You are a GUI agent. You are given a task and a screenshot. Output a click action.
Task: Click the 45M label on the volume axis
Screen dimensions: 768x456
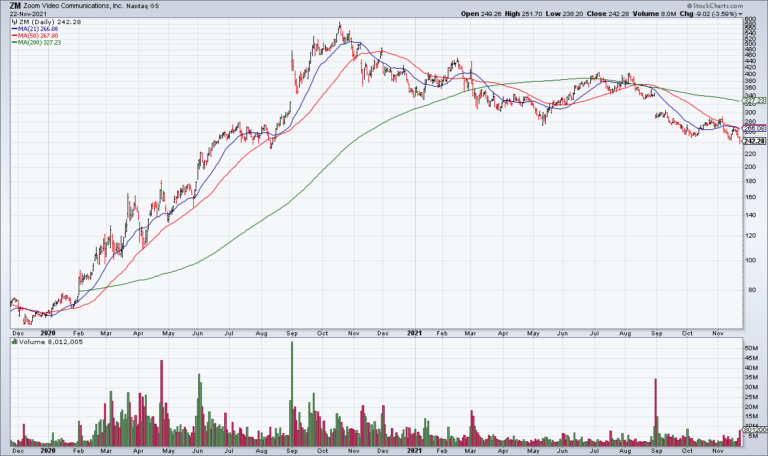point(751,358)
